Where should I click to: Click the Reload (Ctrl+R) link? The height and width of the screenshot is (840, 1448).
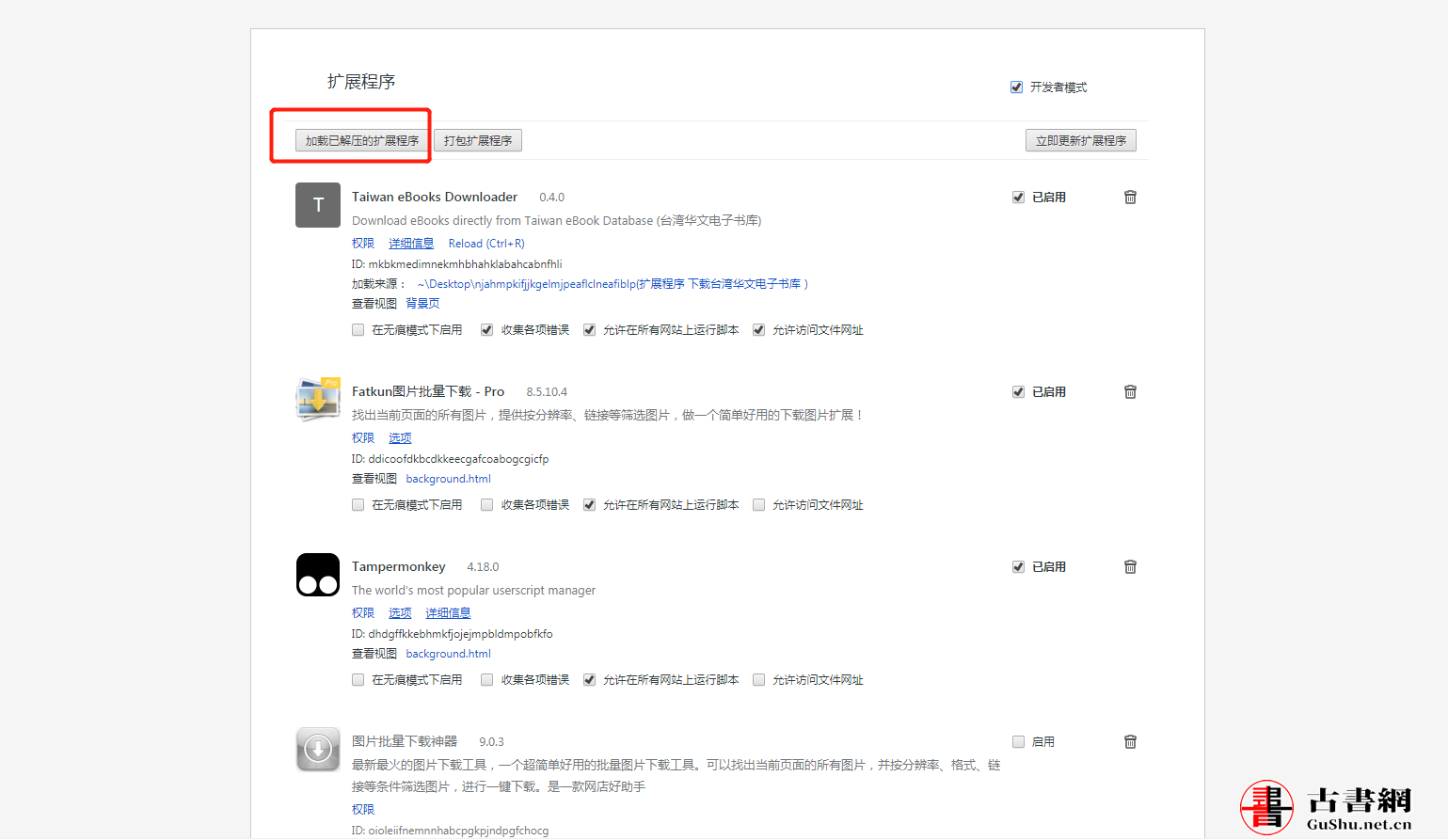(x=486, y=244)
